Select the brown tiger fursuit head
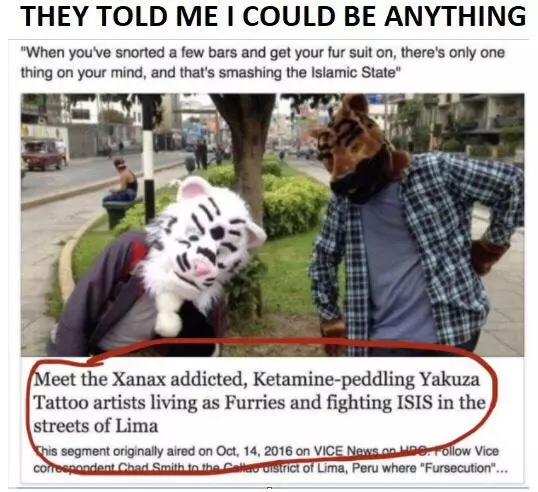Image resolution: width=538 pixels, height=492 pixels. (x=357, y=148)
